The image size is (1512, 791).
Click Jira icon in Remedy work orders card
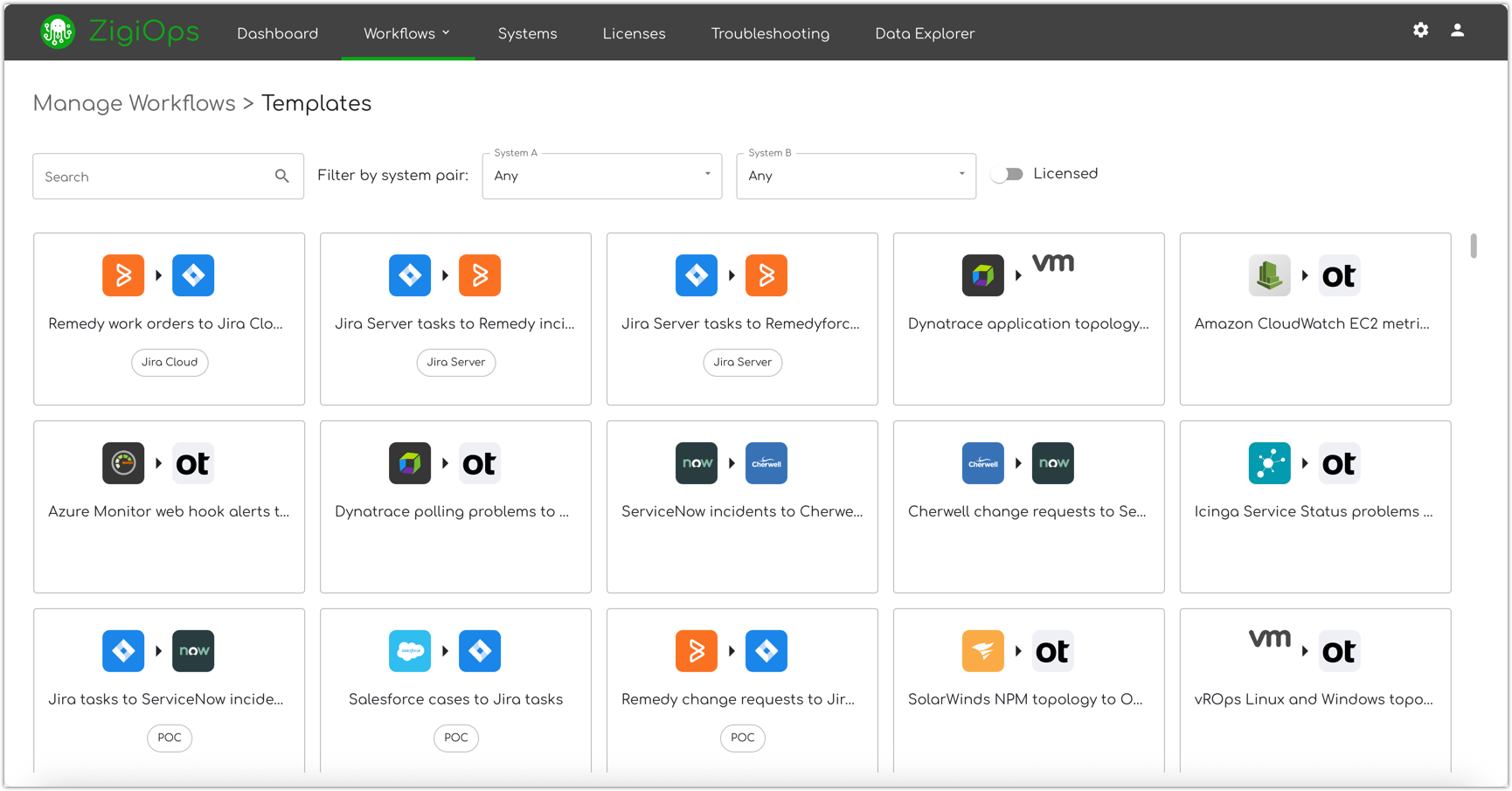coord(193,275)
